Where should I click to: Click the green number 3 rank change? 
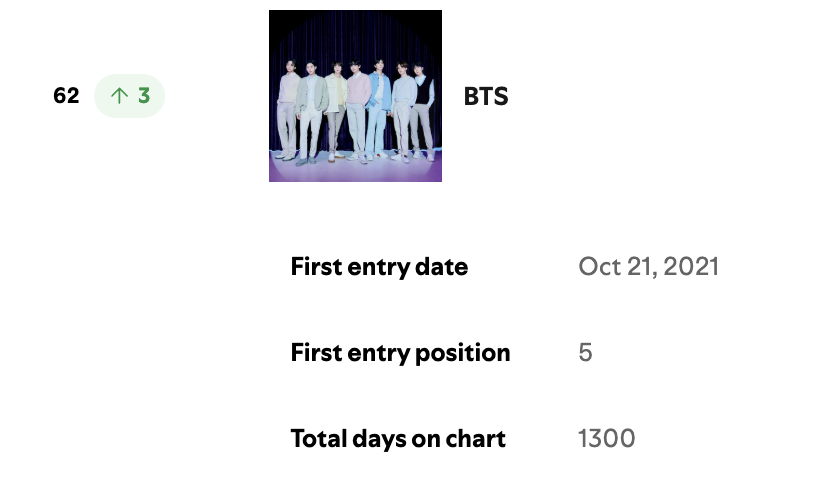144,96
